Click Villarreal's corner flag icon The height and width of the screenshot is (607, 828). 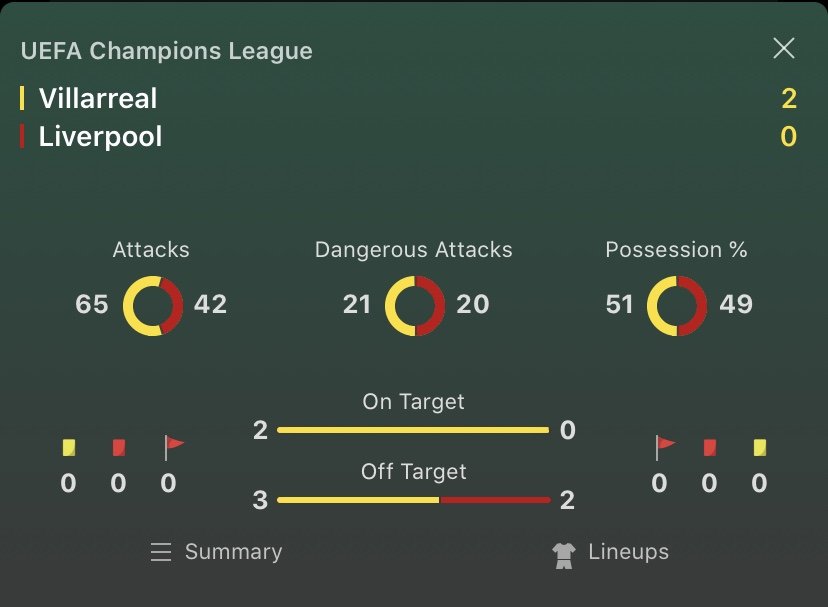(x=174, y=447)
